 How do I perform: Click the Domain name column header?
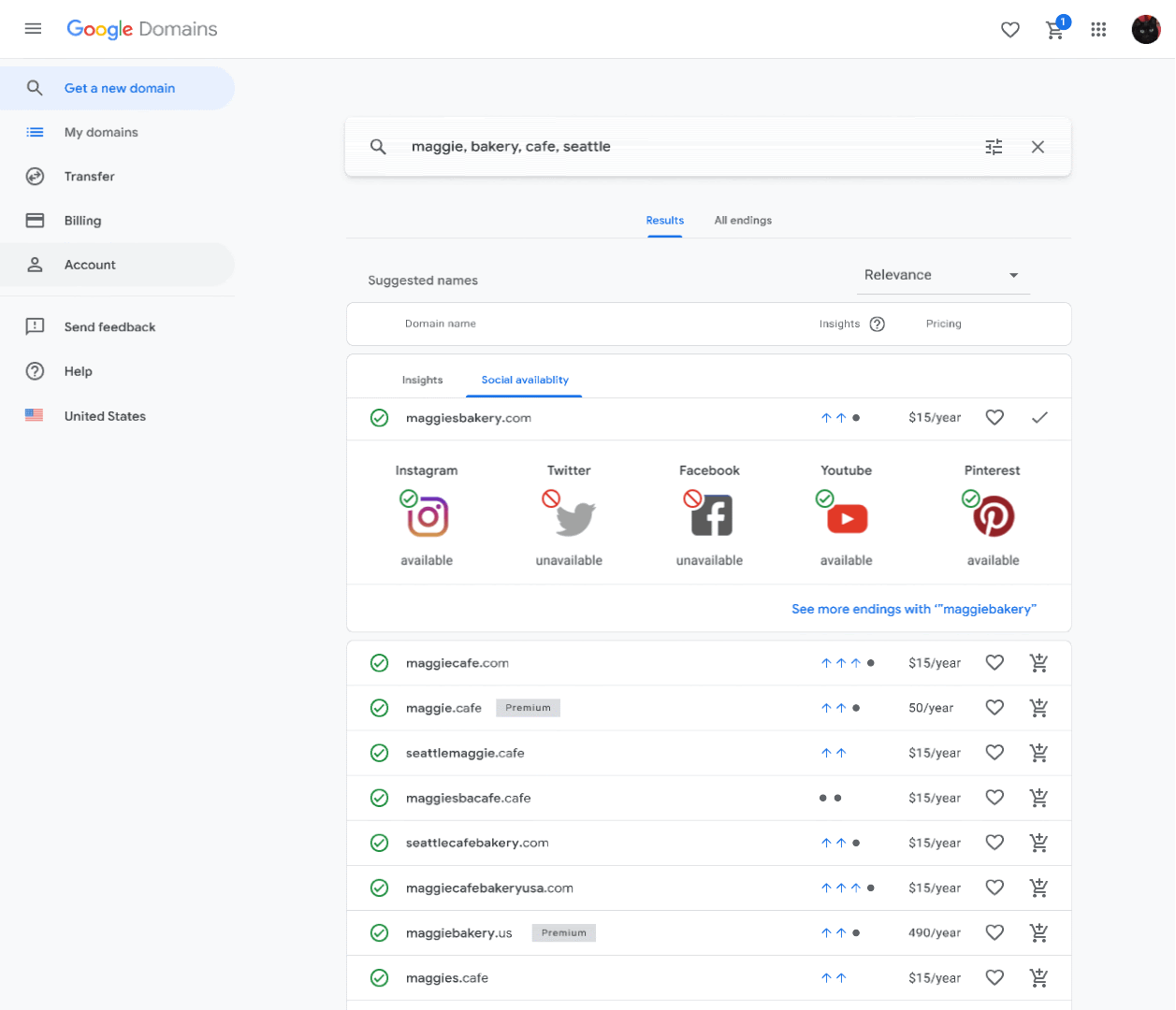(x=441, y=324)
